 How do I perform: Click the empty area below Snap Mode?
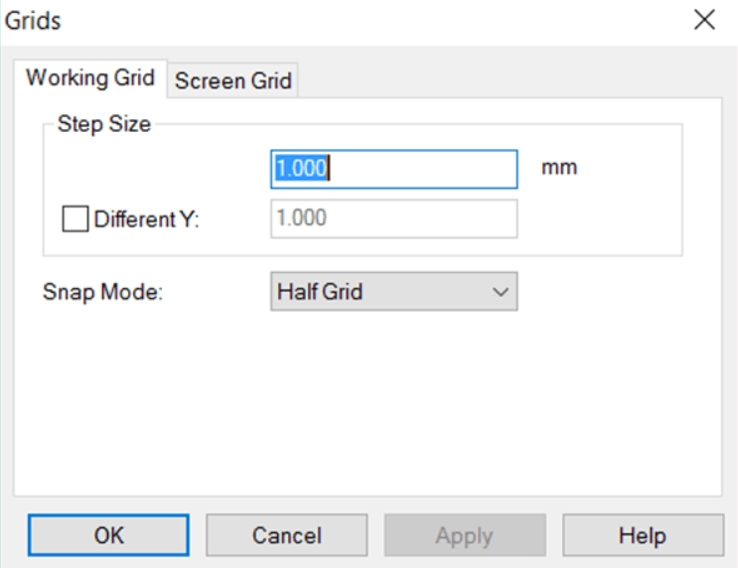pos(367,400)
